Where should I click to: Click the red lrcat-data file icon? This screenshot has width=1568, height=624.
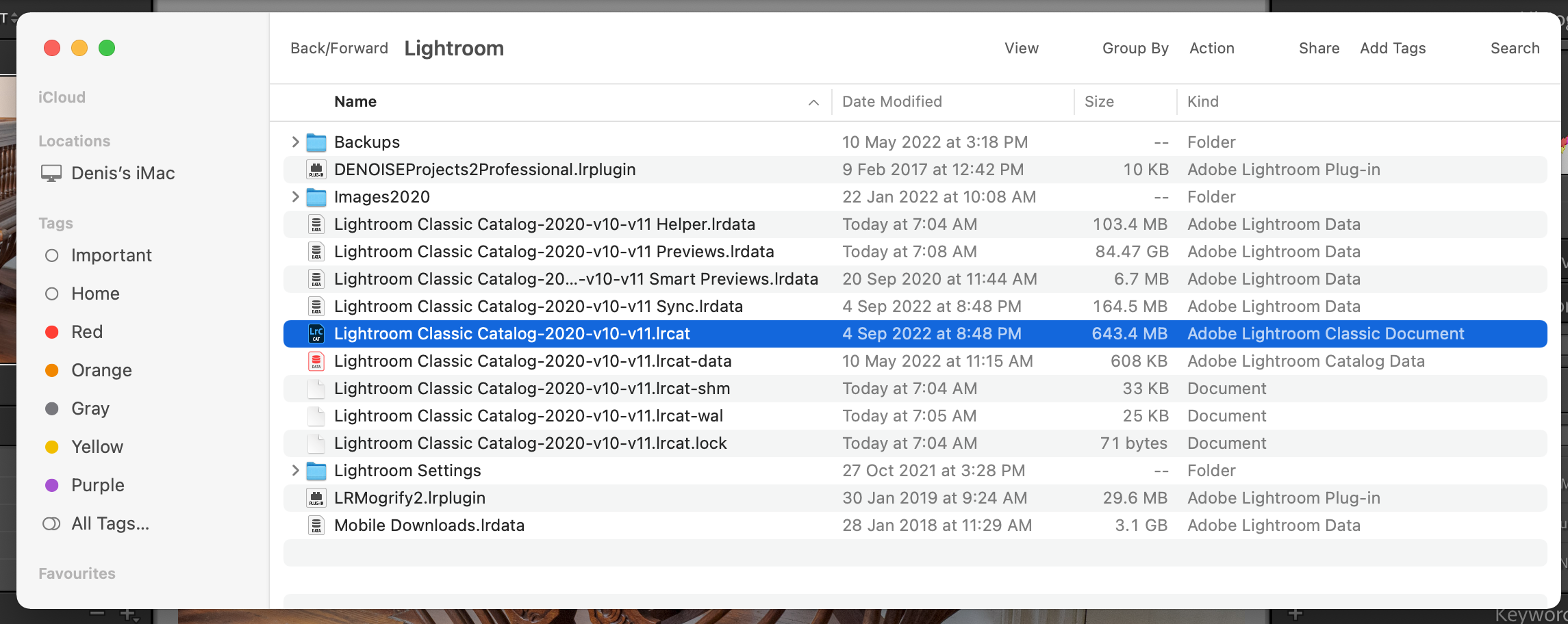click(x=316, y=361)
